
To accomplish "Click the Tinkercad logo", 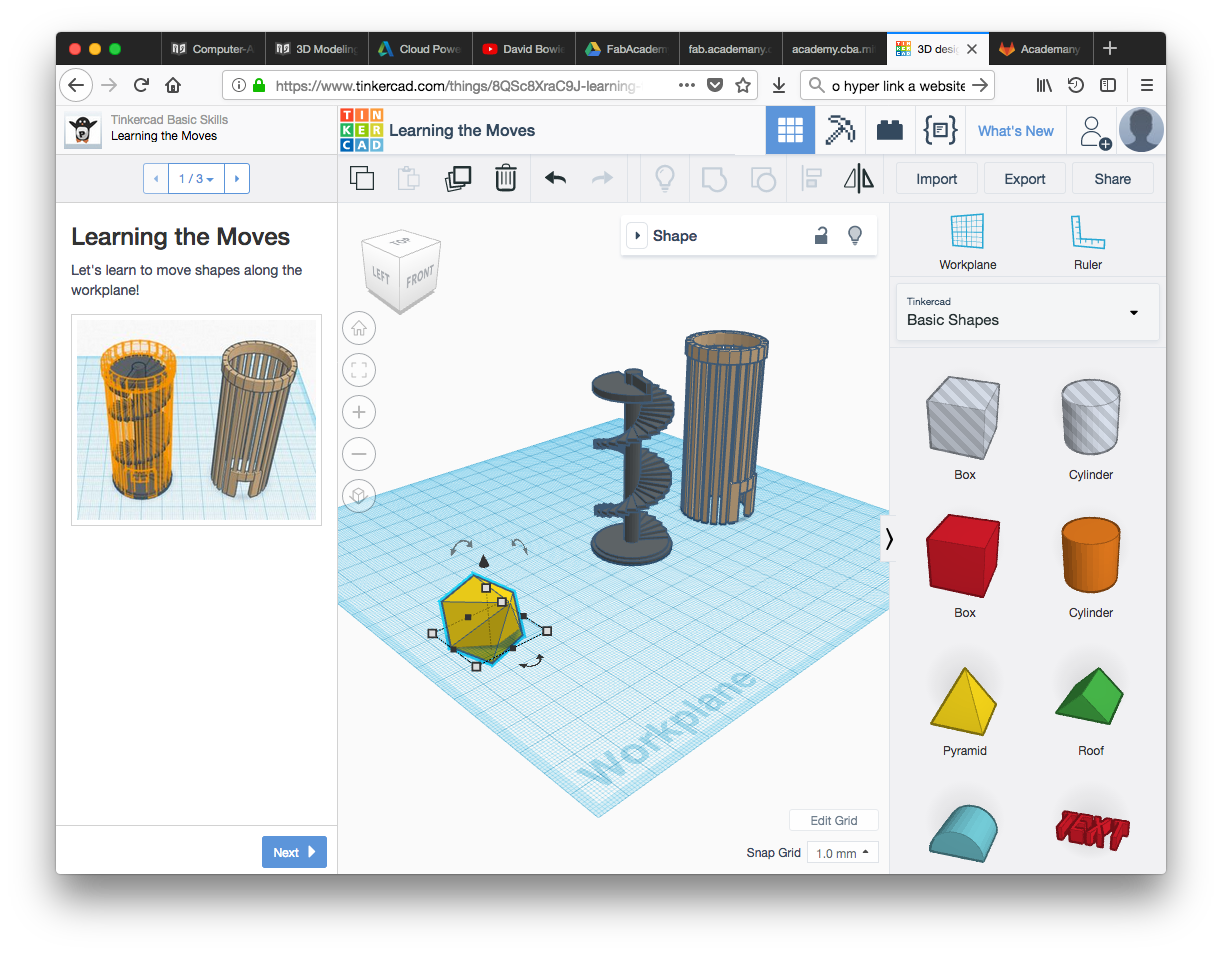I will [x=361, y=130].
